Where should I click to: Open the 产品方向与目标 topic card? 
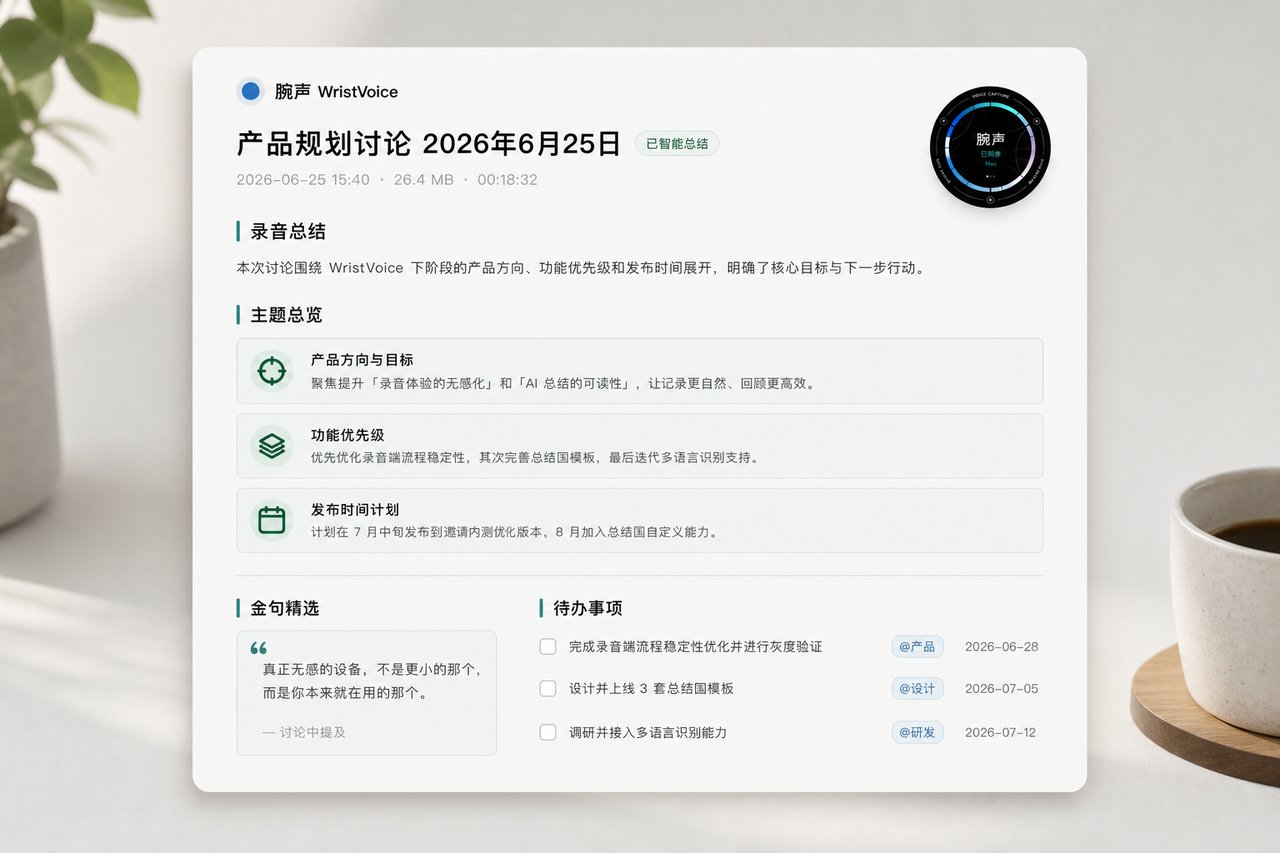[640, 371]
